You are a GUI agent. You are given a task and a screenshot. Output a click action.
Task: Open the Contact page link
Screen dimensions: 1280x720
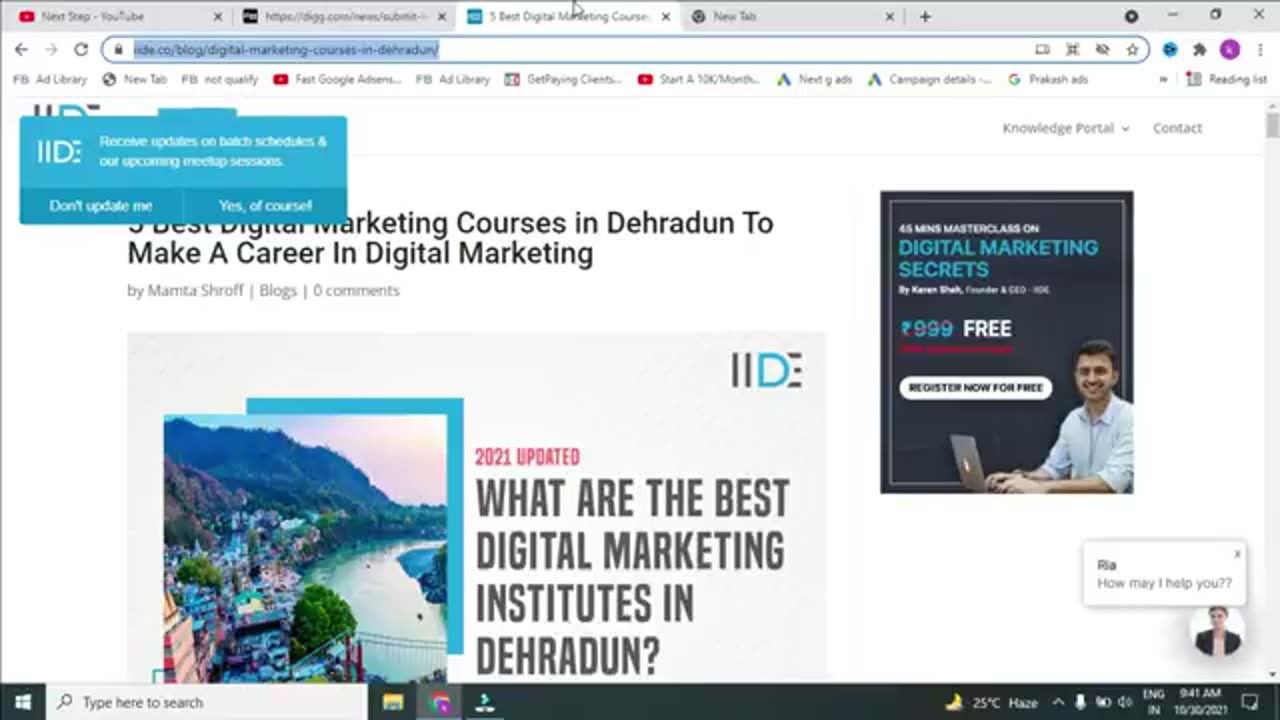click(1177, 128)
